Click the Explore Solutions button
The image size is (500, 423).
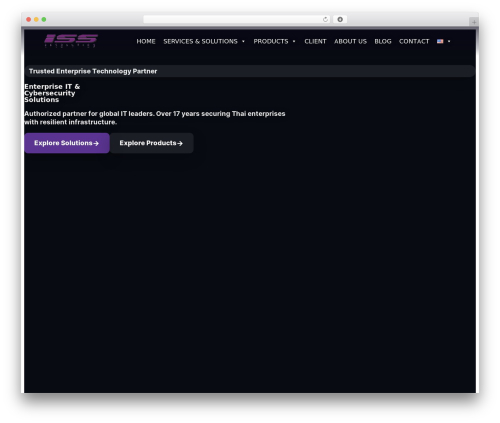point(67,143)
